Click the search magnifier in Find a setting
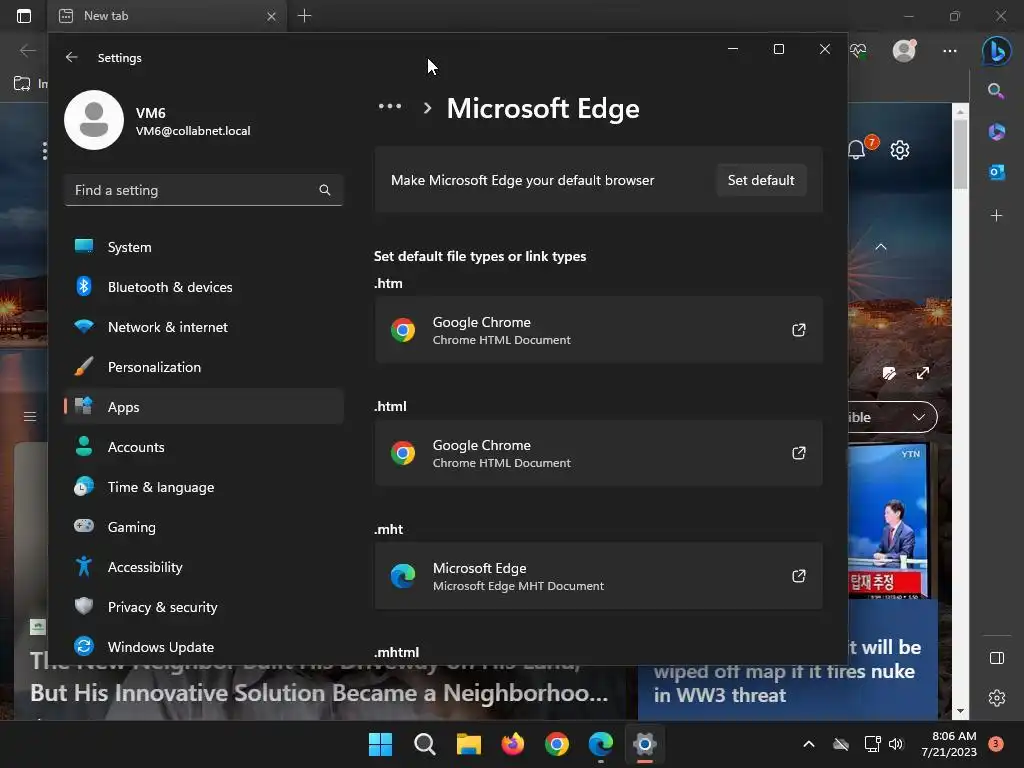 325,190
